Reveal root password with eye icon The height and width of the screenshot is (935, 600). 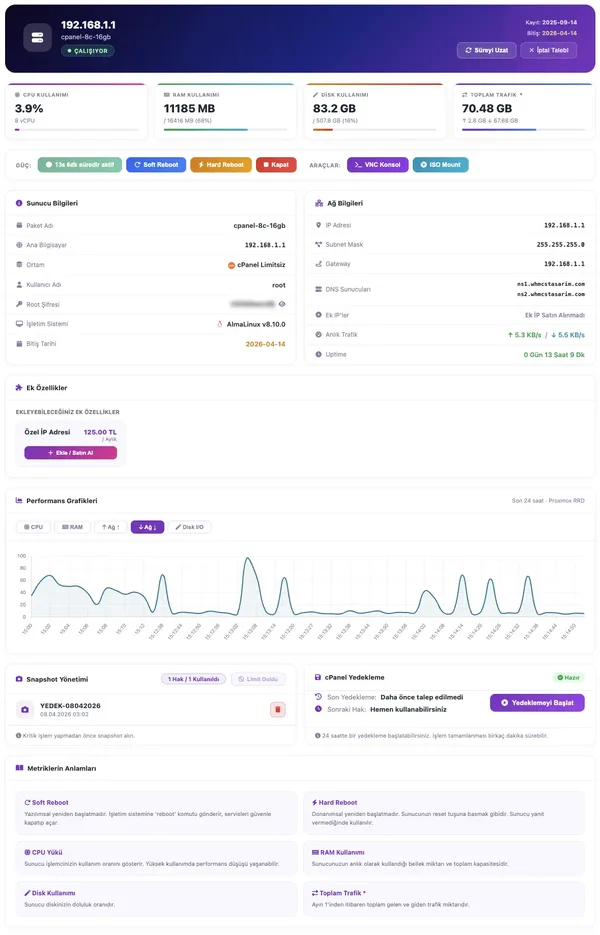tap(282, 302)
